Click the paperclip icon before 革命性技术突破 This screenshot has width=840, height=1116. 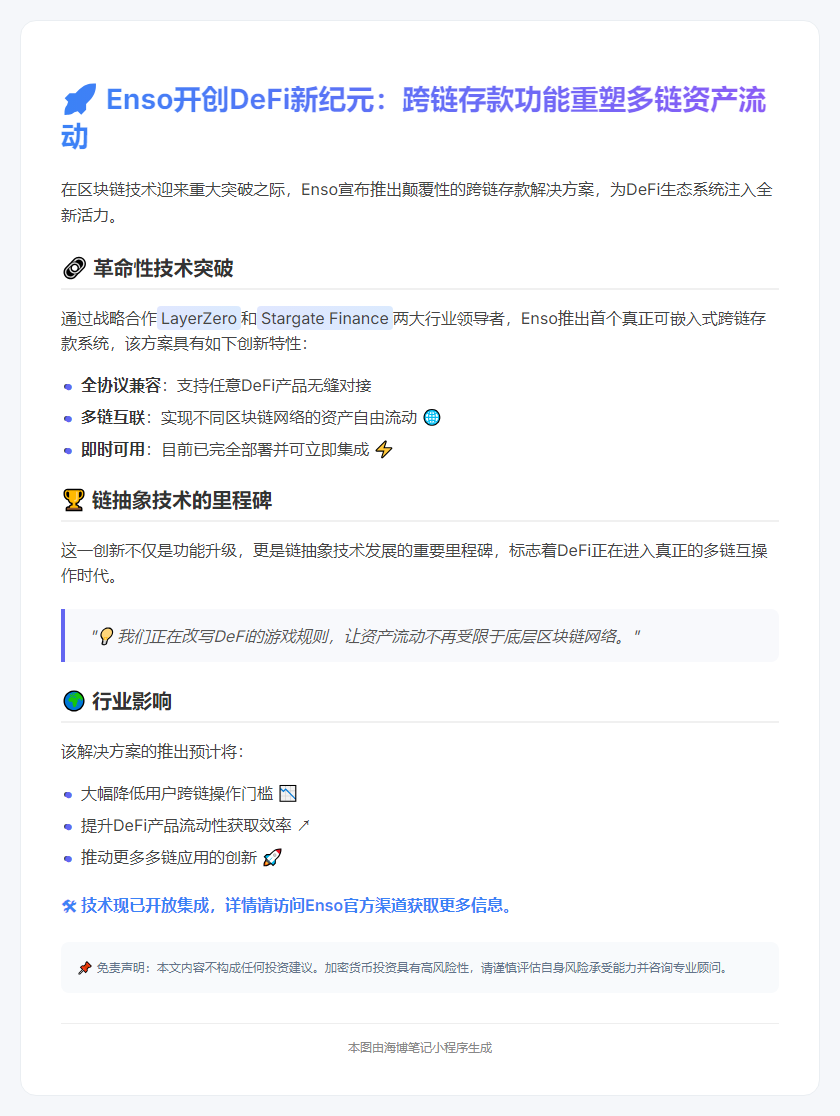[x=74, y=268]
